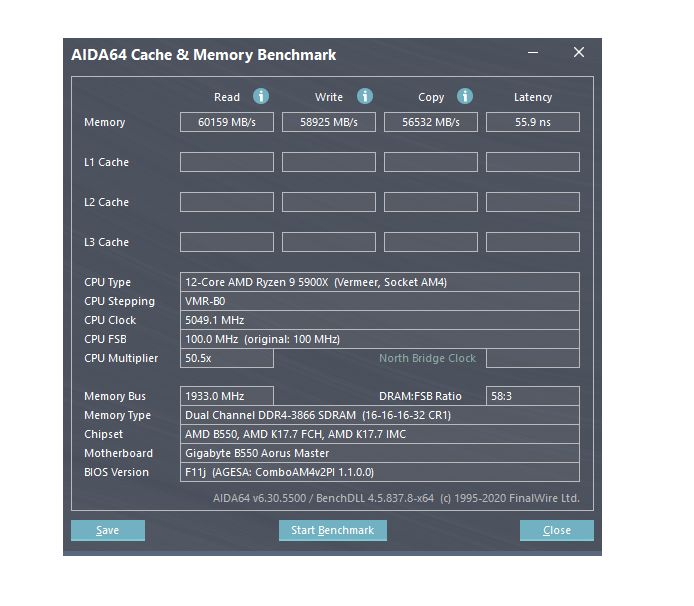The height and width of the screenshot is (606, 694).
Task: Click the Read column header
Action: tap(227, 97)
